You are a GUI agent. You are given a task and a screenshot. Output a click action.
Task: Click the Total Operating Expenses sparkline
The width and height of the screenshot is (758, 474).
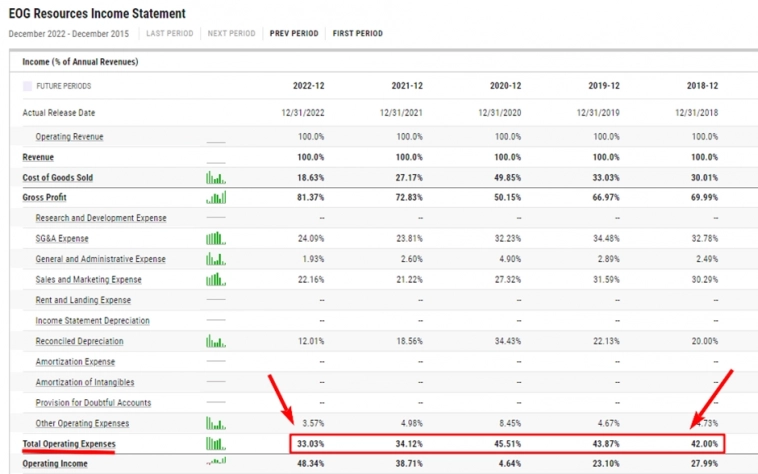(x=216, y=443)
